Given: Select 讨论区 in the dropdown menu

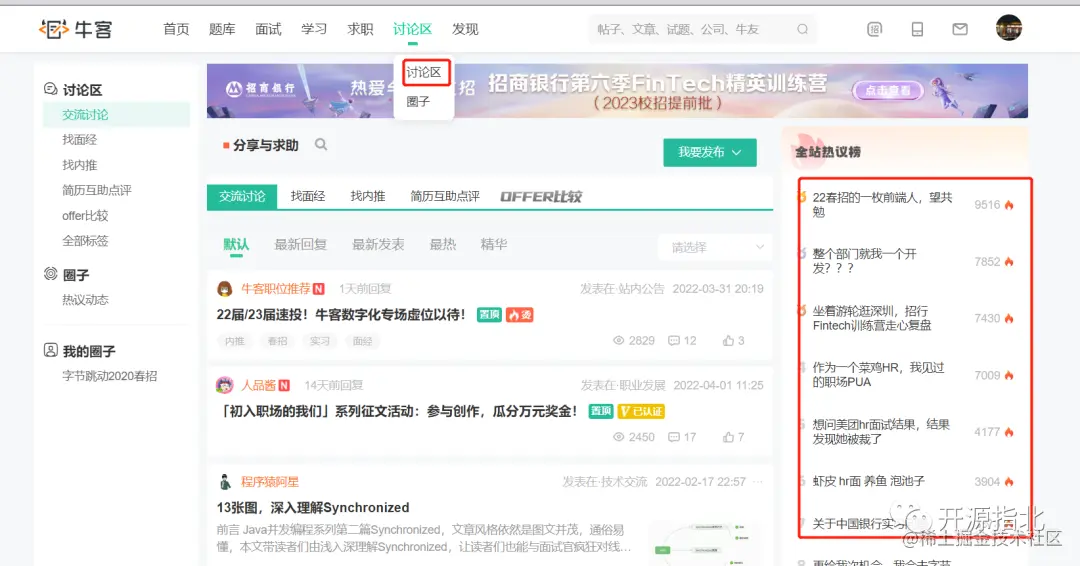Looking at the screenshot, I should tap(423, 72).
